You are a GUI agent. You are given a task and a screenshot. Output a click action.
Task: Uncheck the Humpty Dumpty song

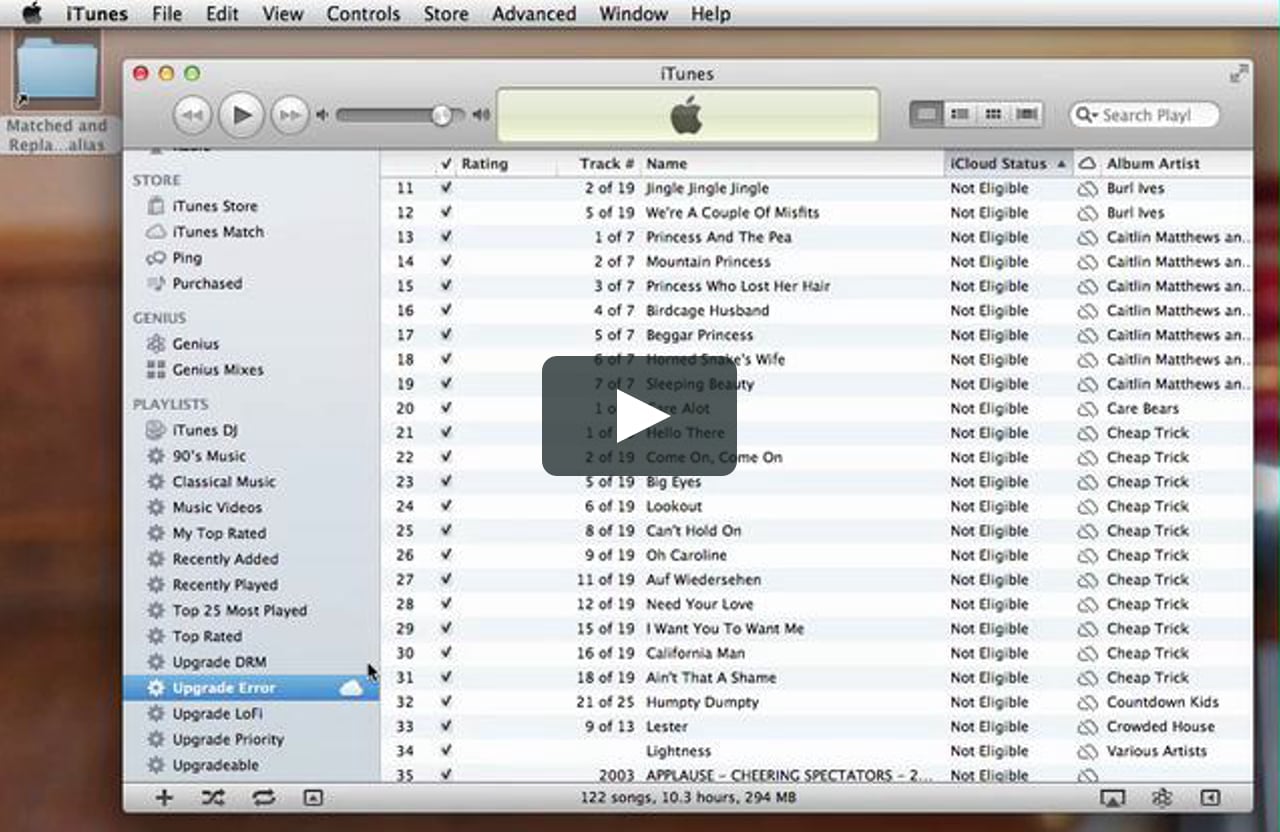pyautogui.click(x=446, y=702)
